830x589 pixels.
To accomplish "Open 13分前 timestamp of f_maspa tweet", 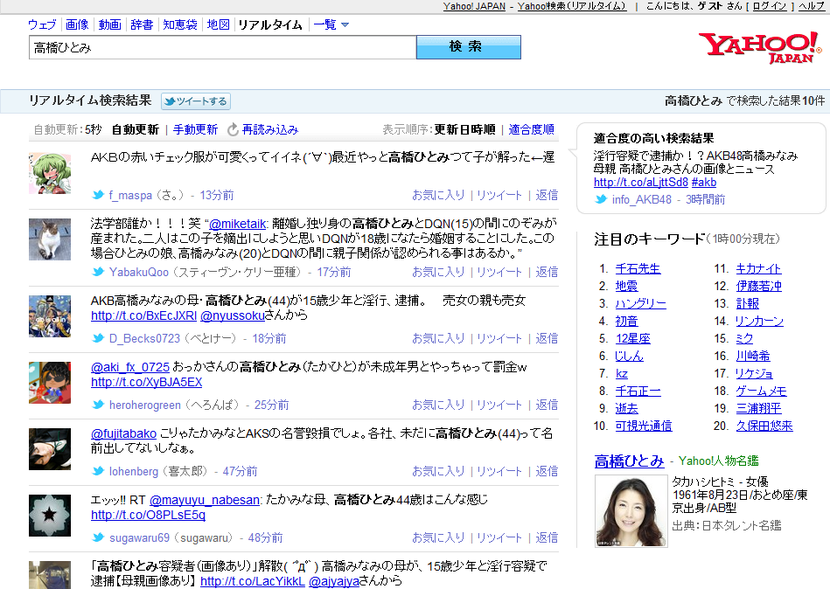I will 217,195.
